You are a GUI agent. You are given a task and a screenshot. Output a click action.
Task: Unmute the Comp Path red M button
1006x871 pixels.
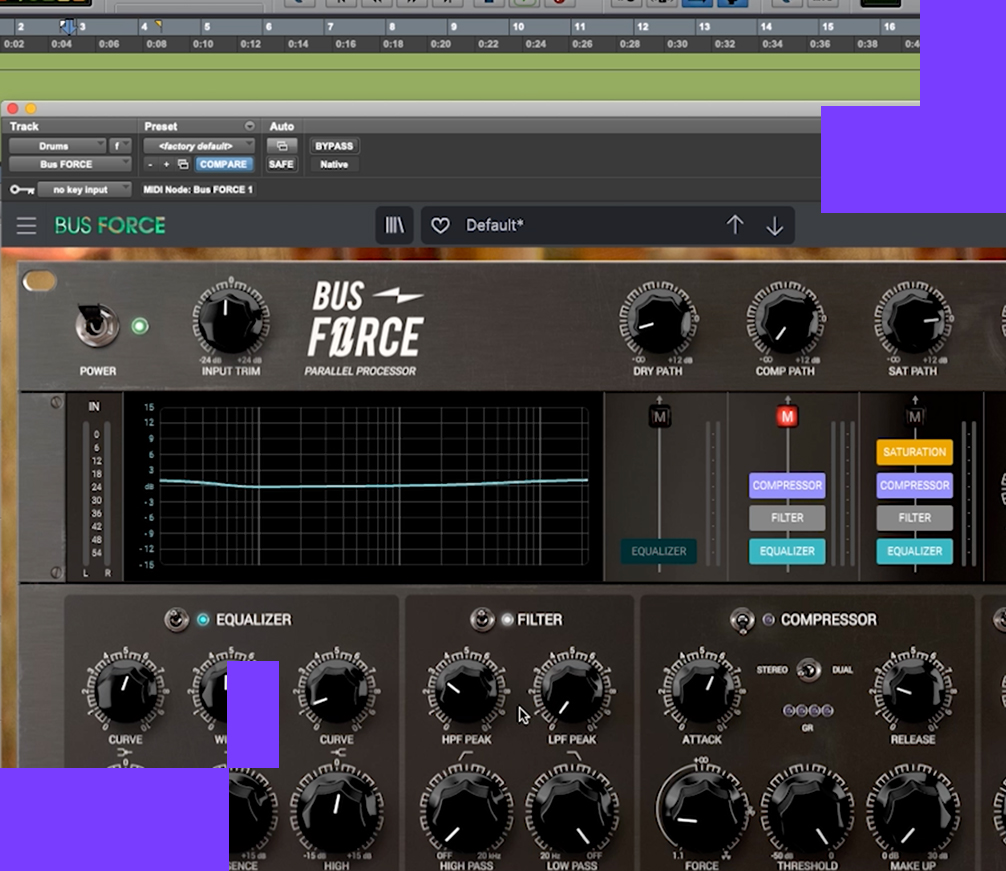tap(787, 416)
